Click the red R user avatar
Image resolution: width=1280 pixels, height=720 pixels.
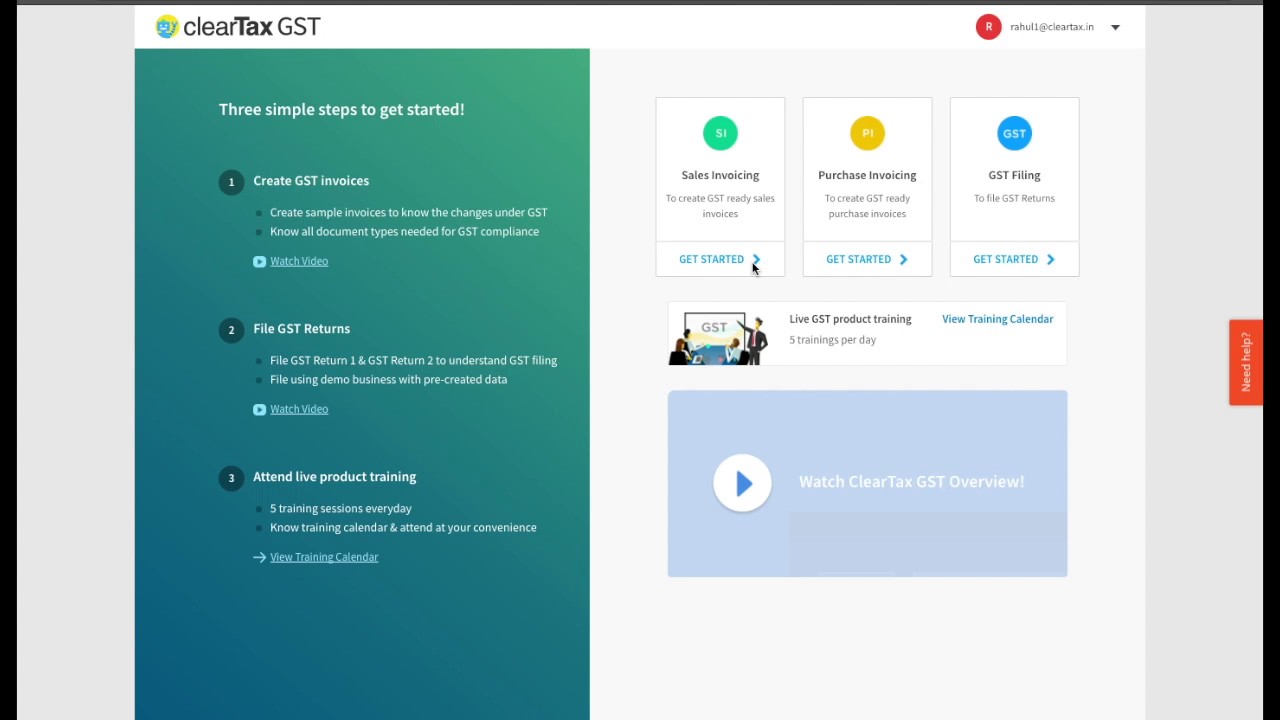[x=988, y=27]
